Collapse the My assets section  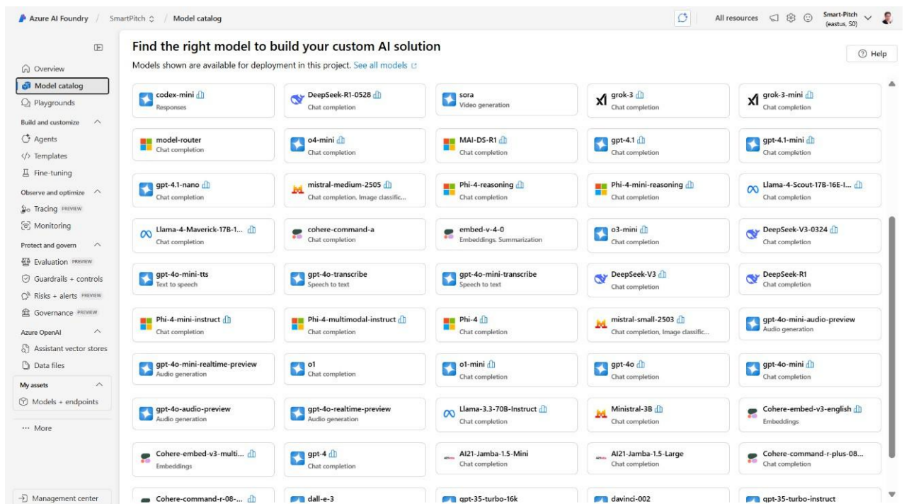[98, 384]
